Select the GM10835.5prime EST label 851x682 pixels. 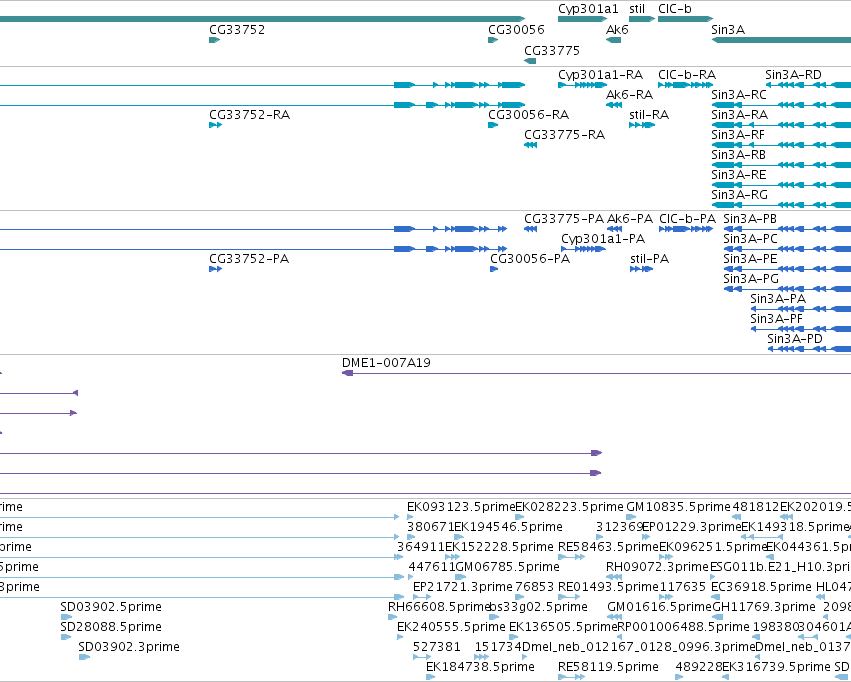point(678,507)
